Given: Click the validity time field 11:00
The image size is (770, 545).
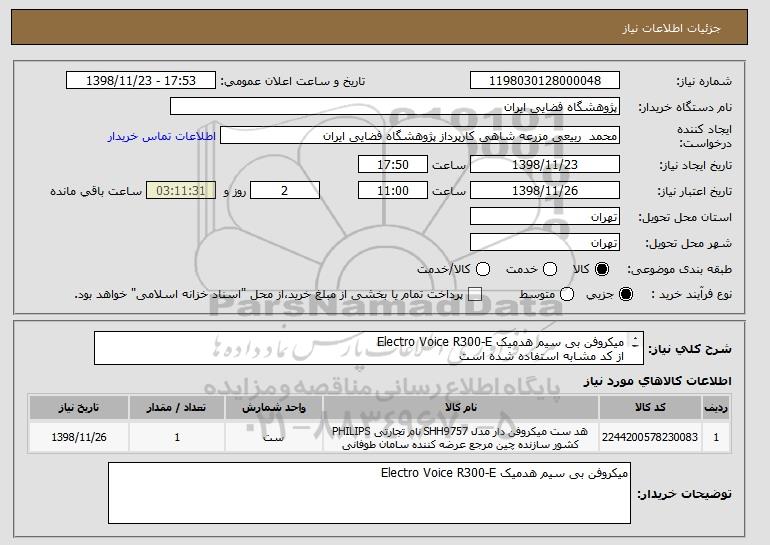Looking at the screenshot, I should point(393,191).
